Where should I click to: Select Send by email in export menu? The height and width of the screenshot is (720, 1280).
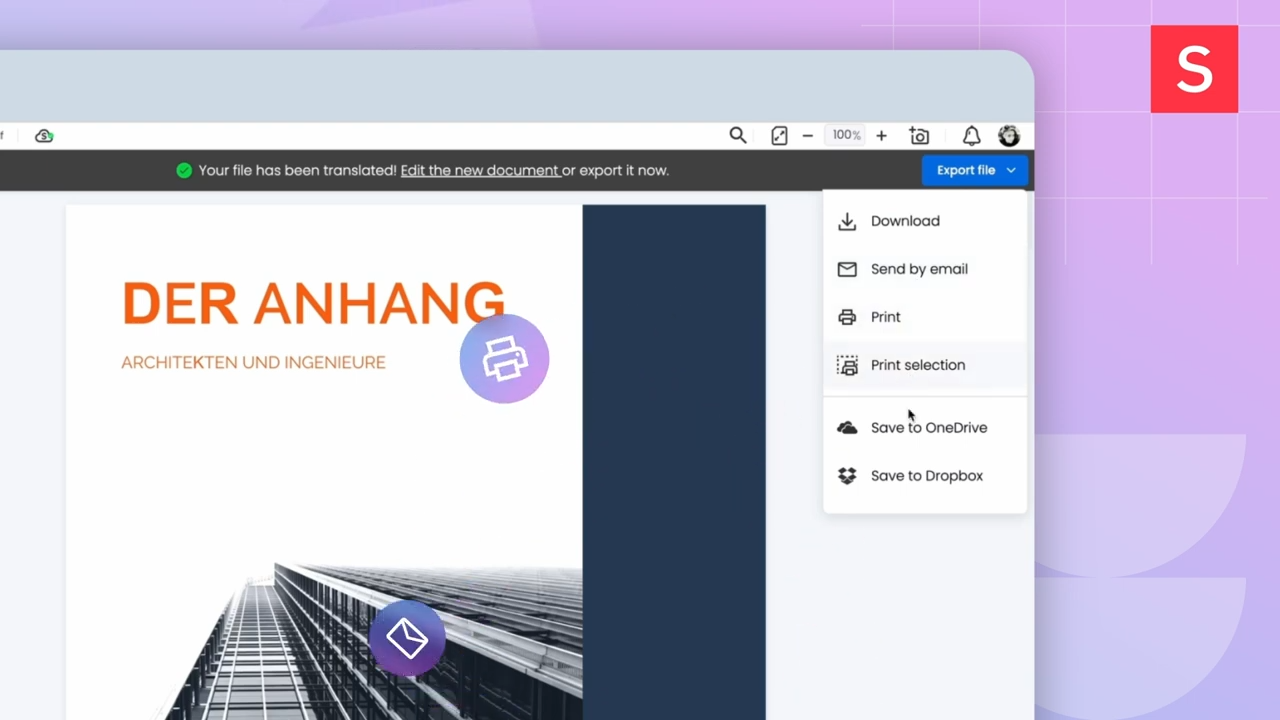[x=925, y=269]
